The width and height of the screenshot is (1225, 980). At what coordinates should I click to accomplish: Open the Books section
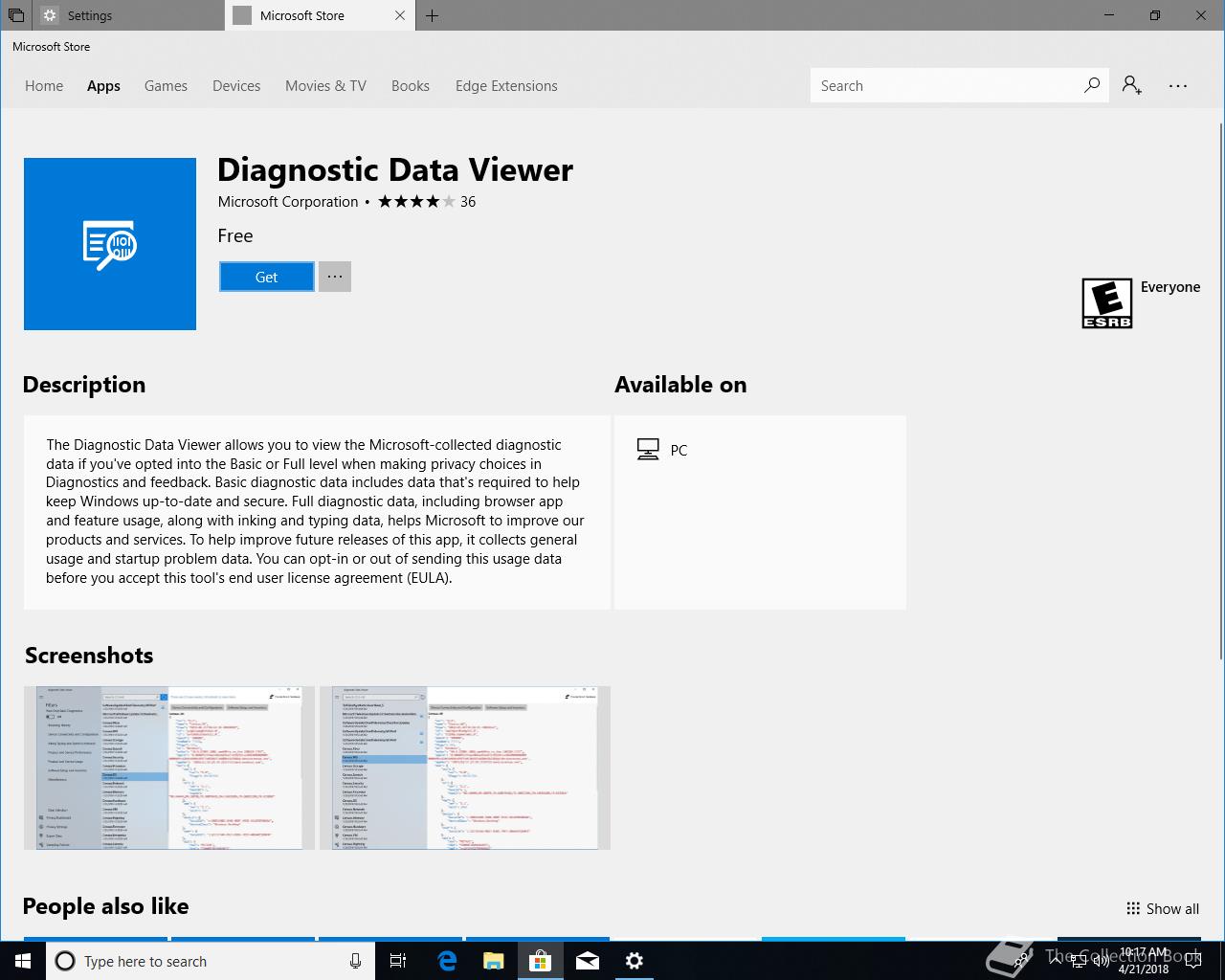click(411, 86)
